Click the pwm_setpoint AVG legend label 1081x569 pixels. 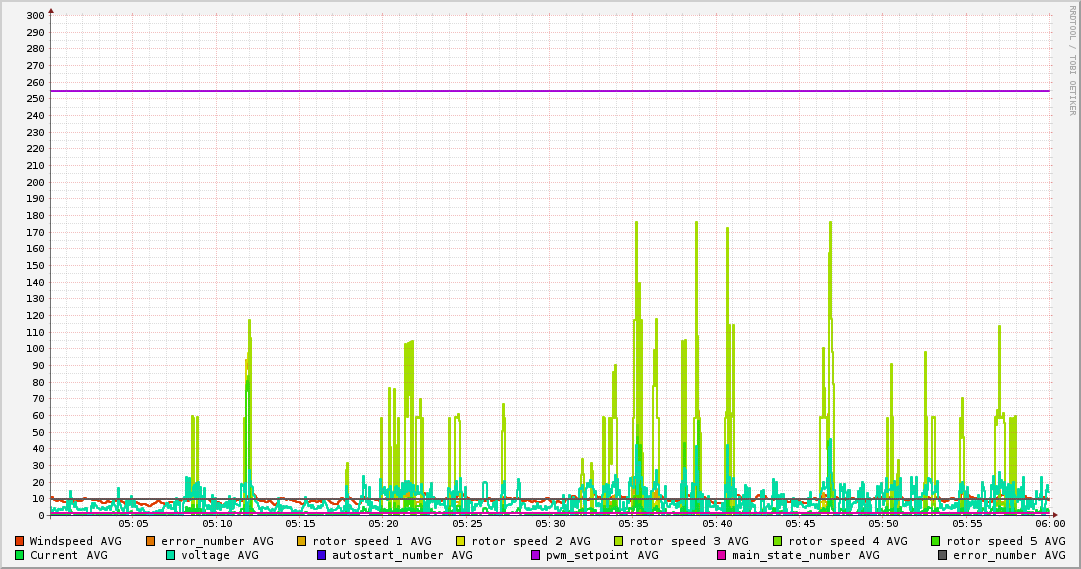tap(602, 555)
